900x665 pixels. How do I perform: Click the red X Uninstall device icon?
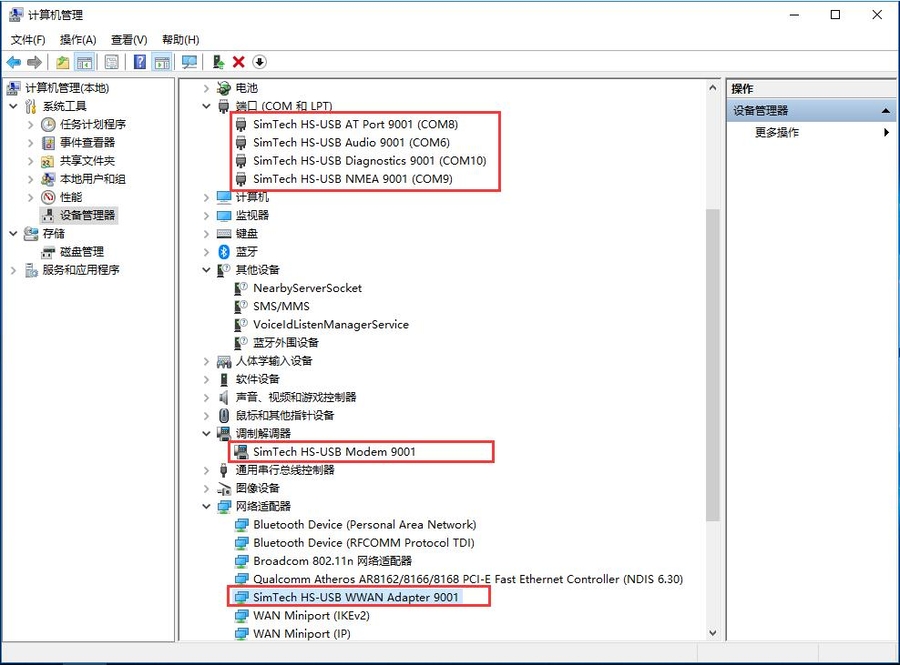point(237,61)
